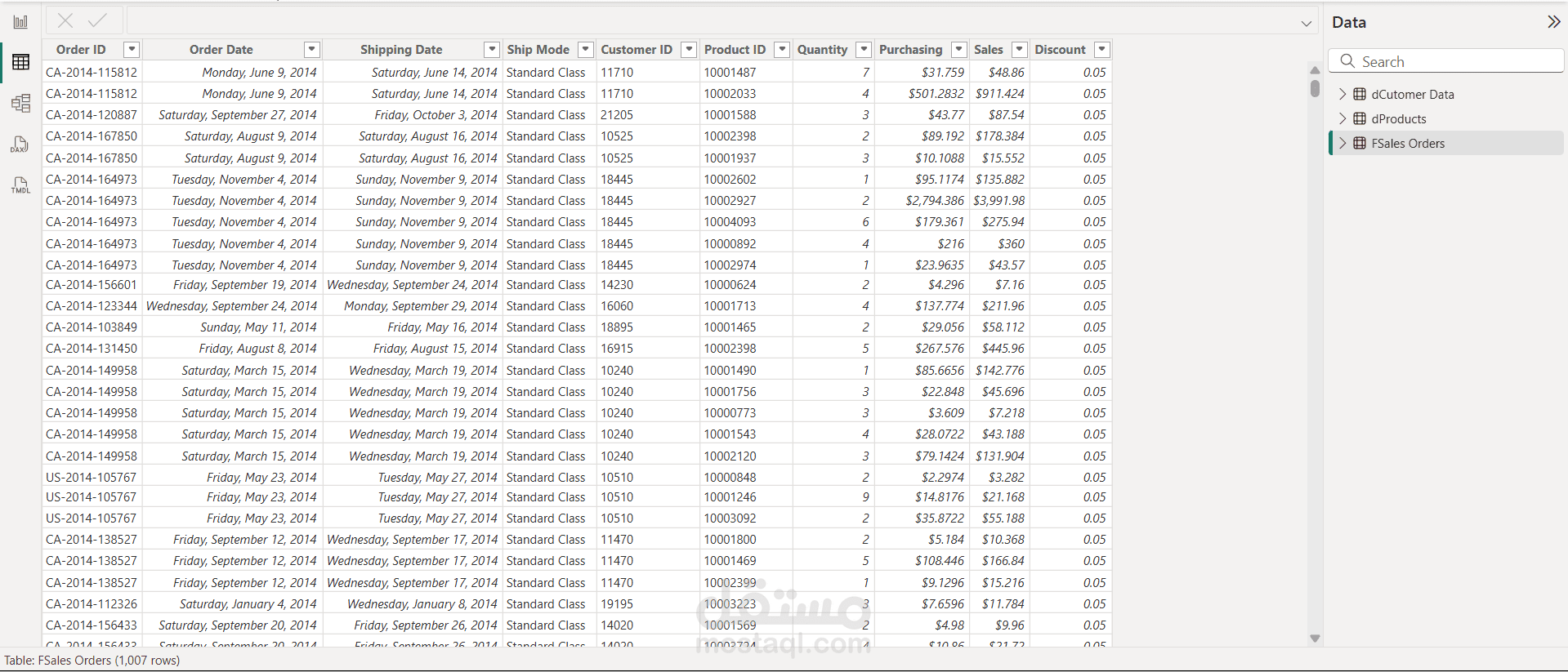Viewport: 1568px width, 672px height.
Task: Open Sales column filter dropdown
Action: (x=1020, y=50)
